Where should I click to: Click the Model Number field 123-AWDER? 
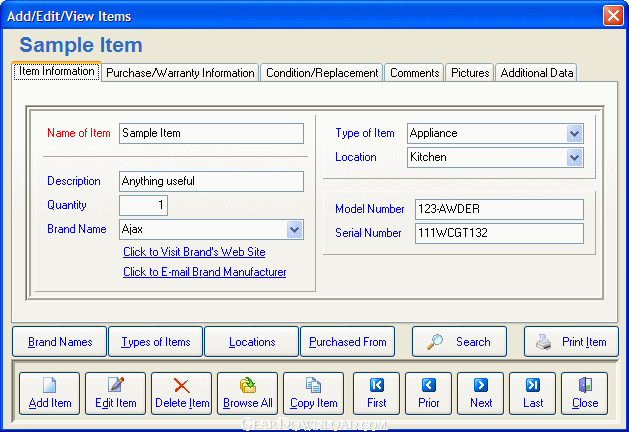(x=499, y=209)
